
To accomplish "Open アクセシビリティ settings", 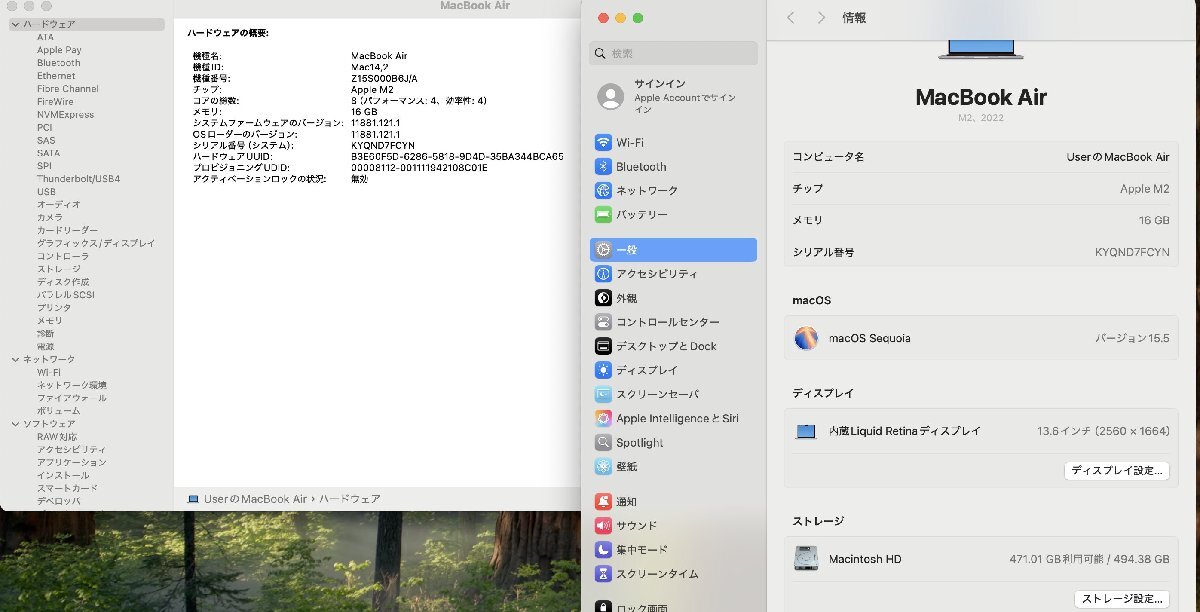I will [673, 274].
